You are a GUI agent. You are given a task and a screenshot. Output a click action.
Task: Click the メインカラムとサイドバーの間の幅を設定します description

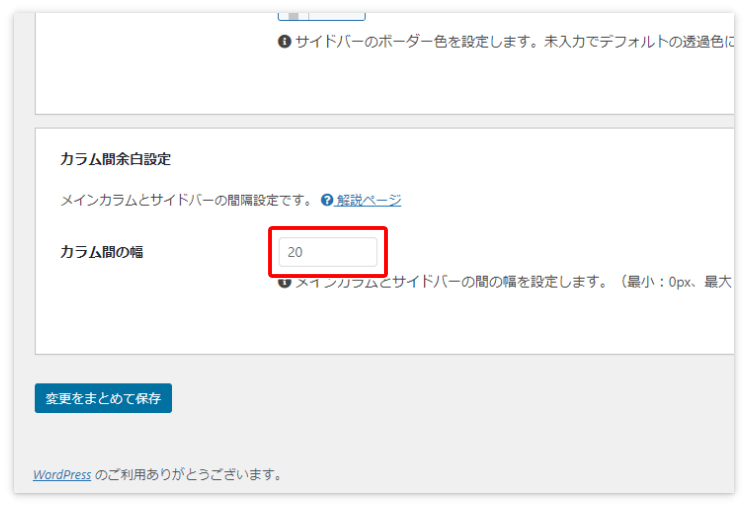(x=513, y=282)
